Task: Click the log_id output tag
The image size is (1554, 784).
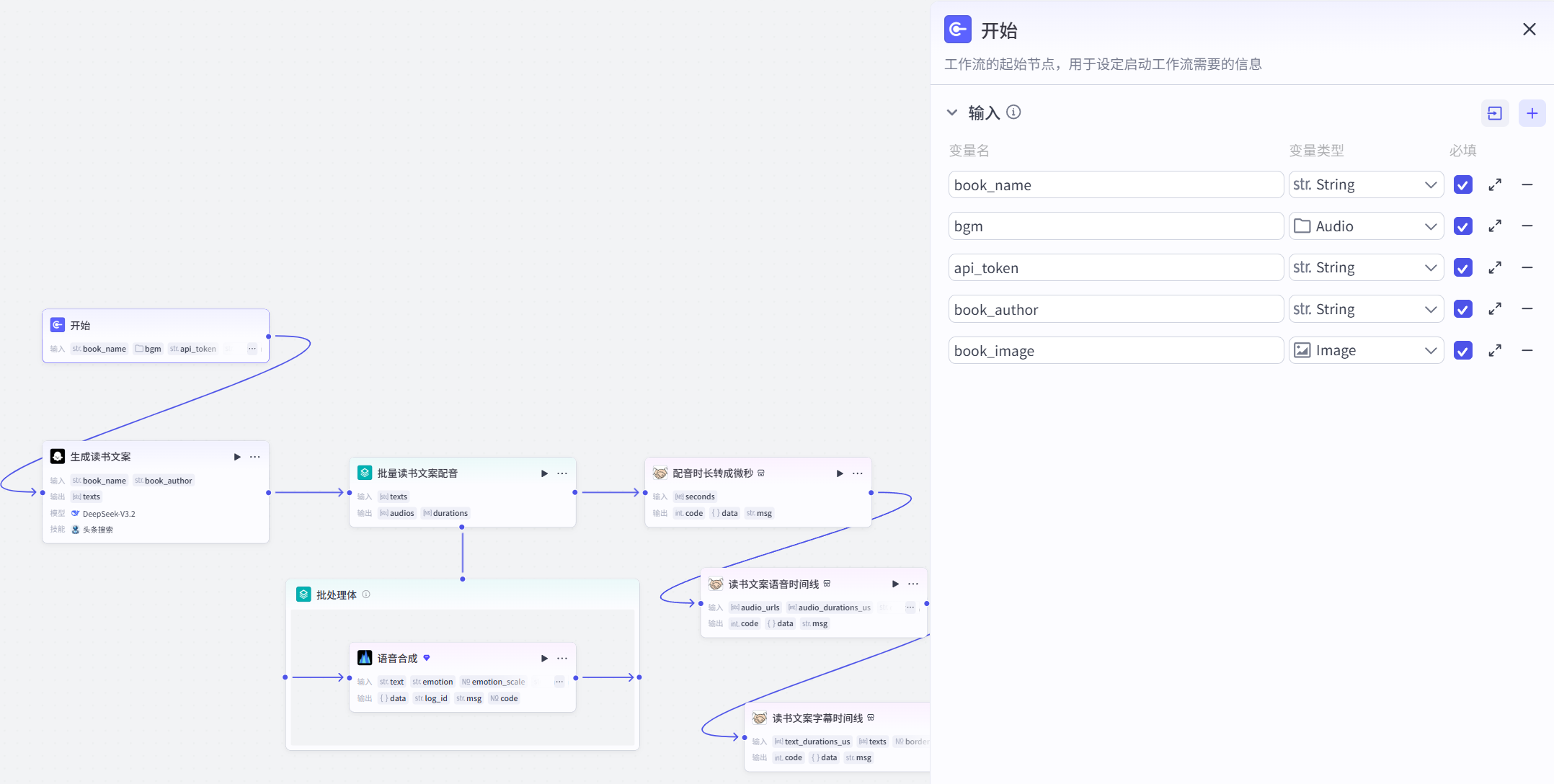Action: pos(431,698)
